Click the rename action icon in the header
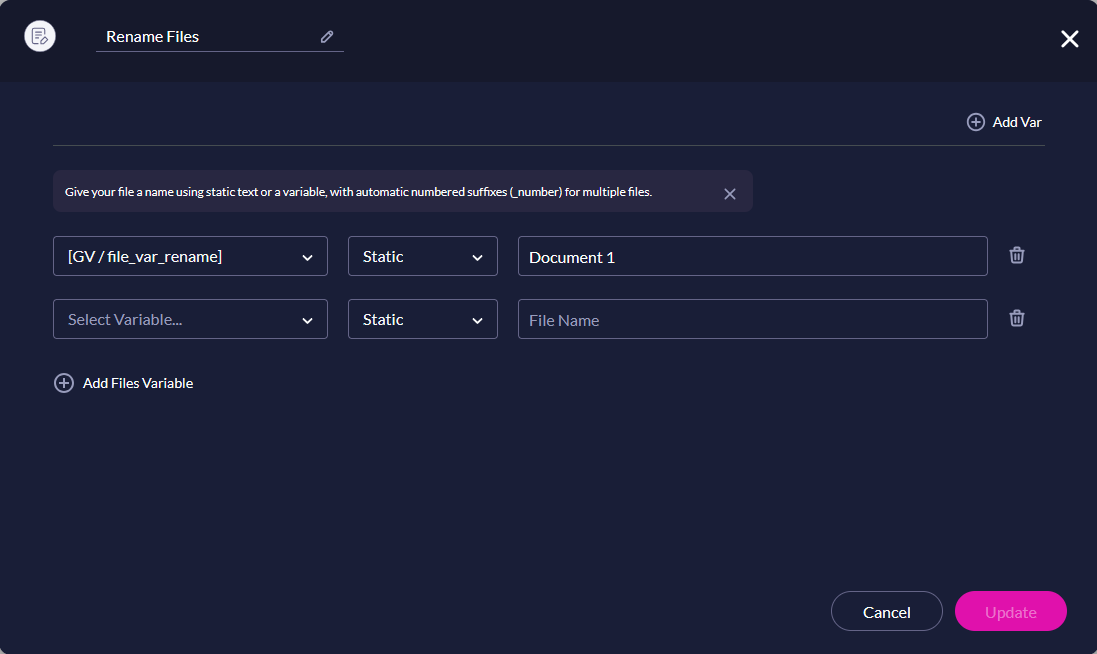 pyautogui.click(x=39, y=36)
